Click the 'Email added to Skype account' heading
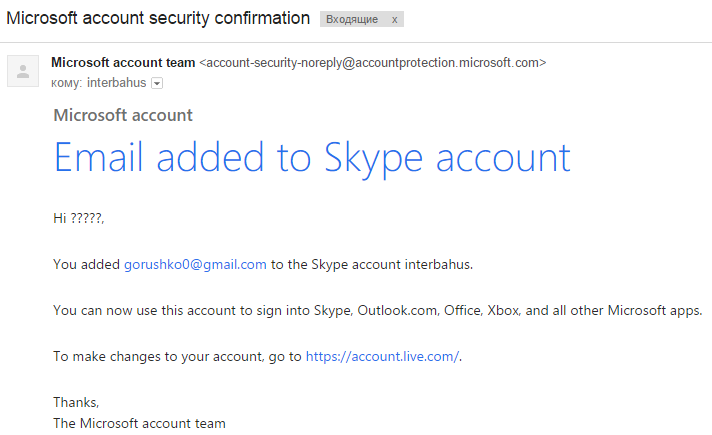The width and height of the screenshot is (712, 435). coord(311,158)
